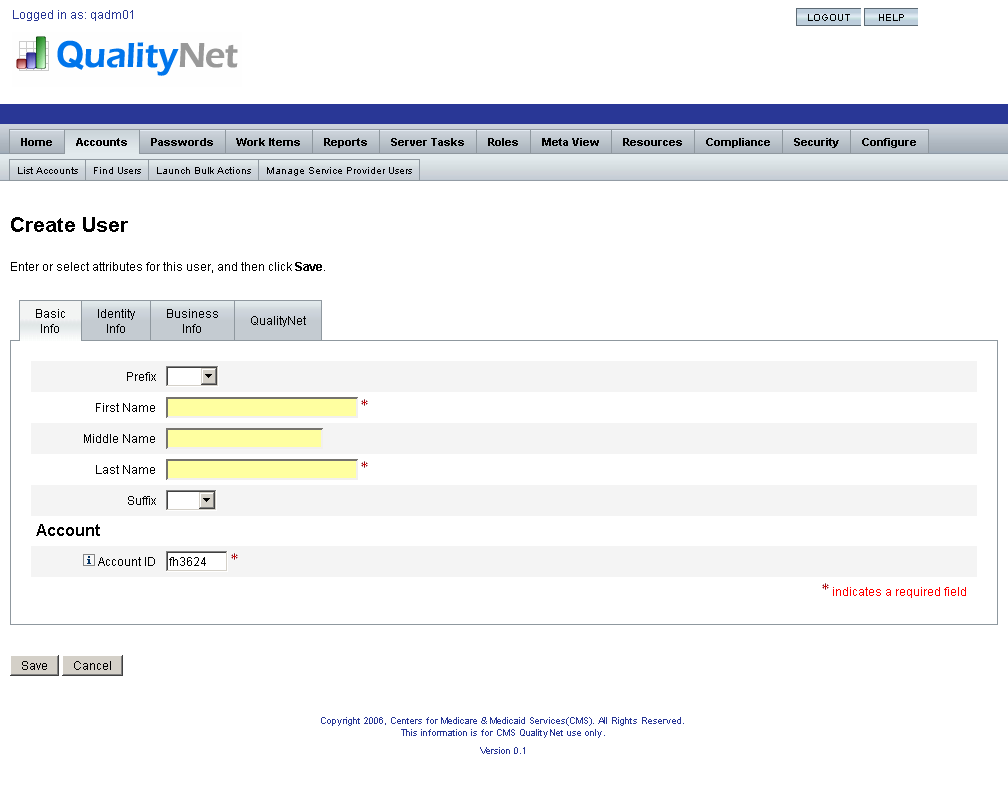Open the Reports menu
The width and height of the screenshot is (1008, 787).
point(345,142)
